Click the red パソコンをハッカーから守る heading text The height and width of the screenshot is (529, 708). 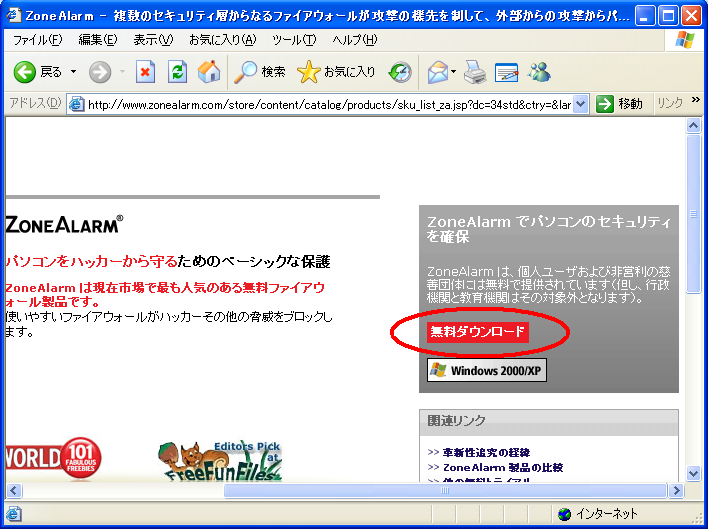click(x=91, y=261)
